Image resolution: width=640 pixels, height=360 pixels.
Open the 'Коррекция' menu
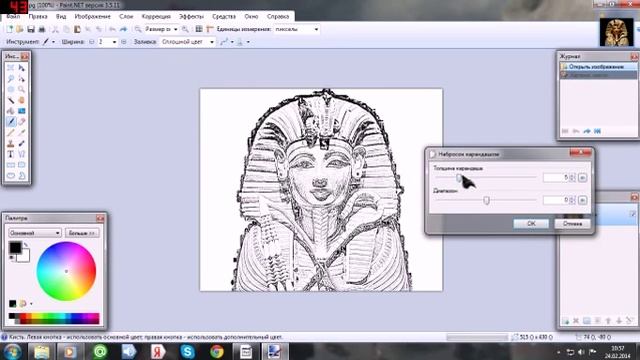coord(156,16)
